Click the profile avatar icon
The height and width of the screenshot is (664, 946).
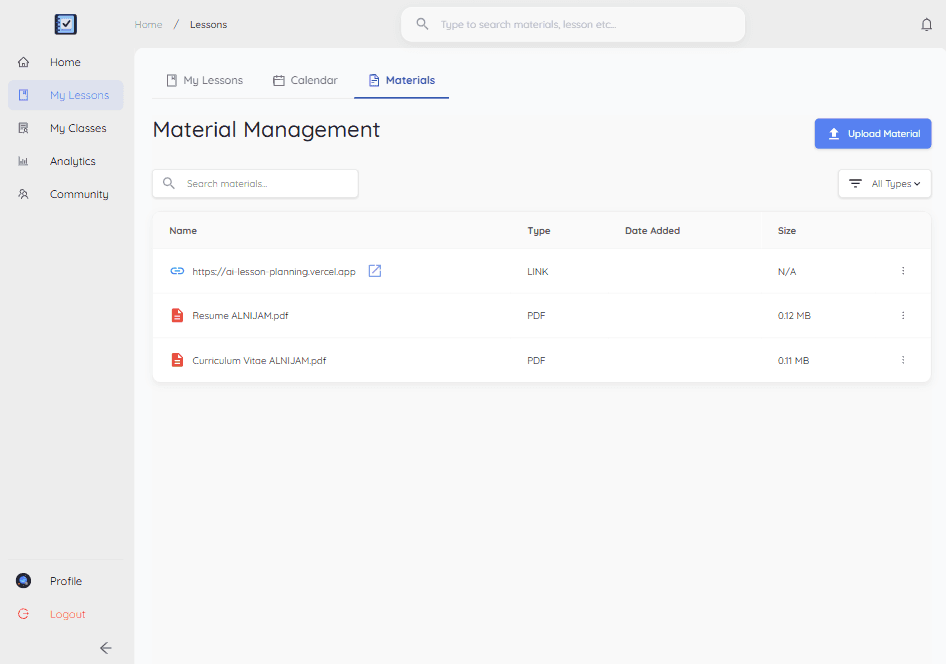24,581
